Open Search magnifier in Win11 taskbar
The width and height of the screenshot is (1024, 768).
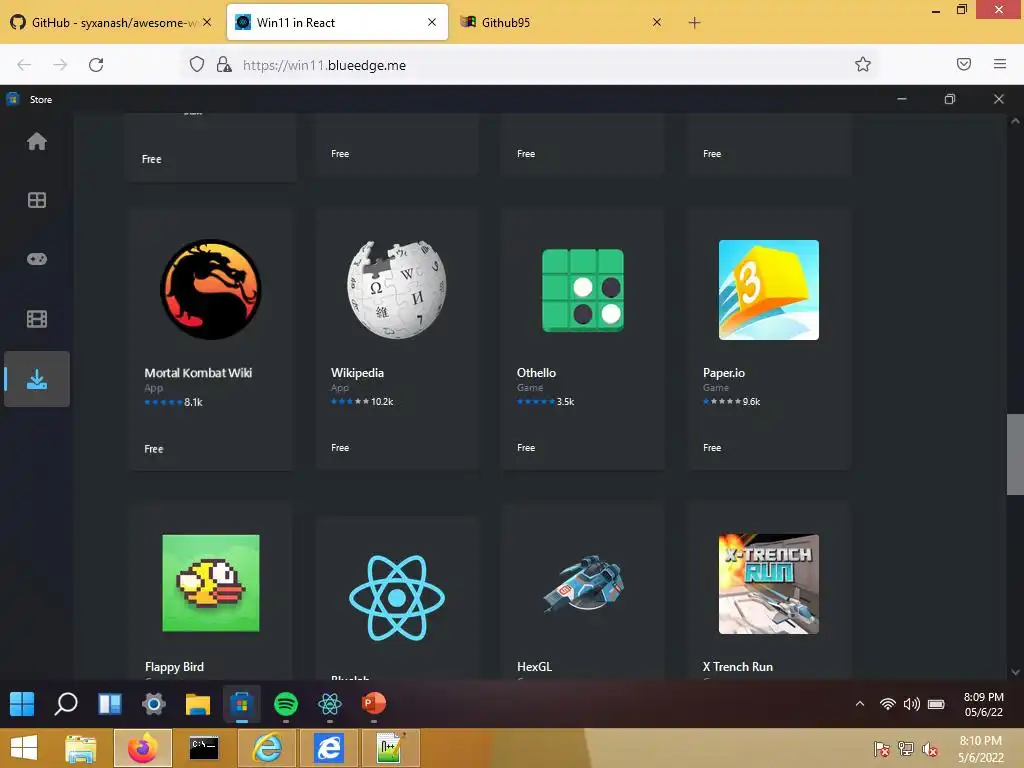(66, 704)
